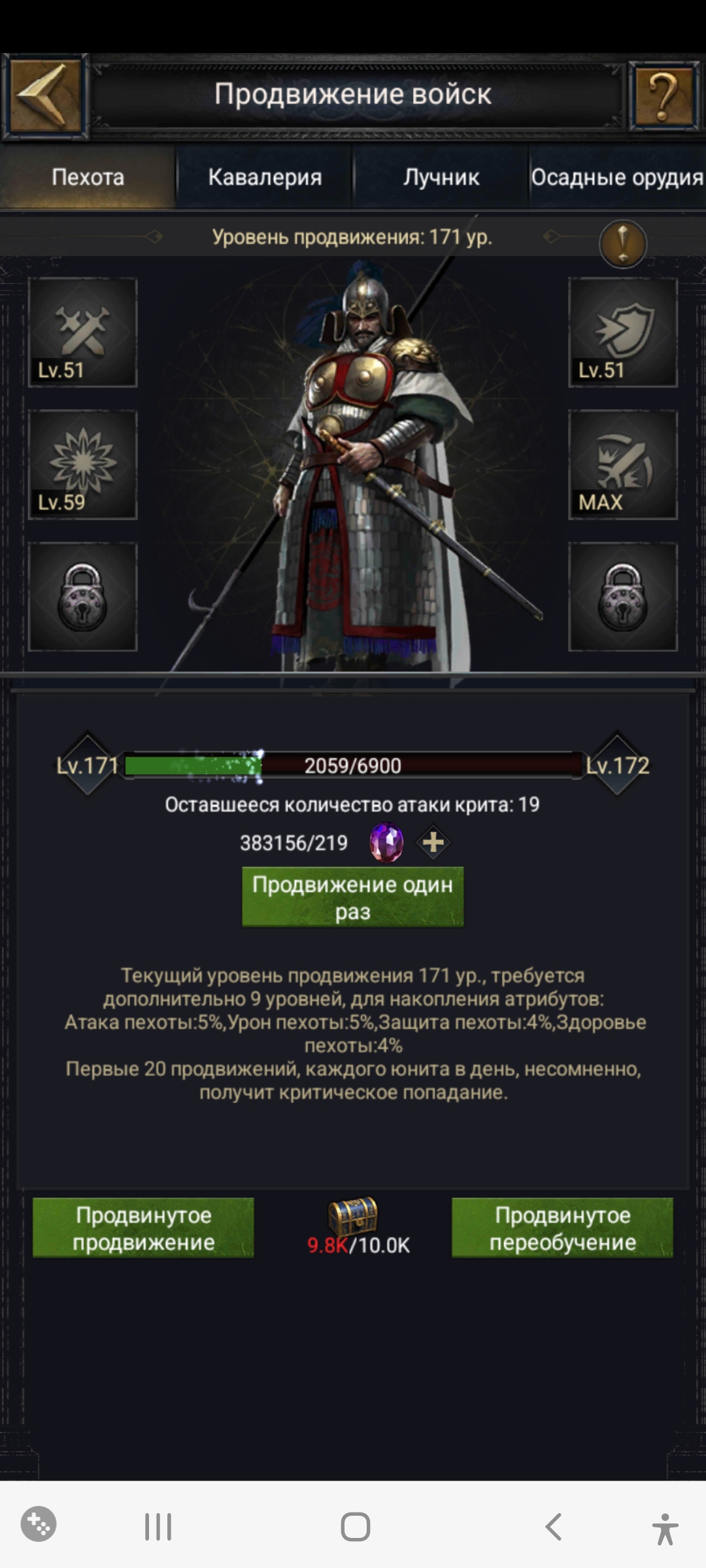The height and width of the screenshot is (1568, 706).
Task: Open the question mark help icon
Action: (664, 96)
